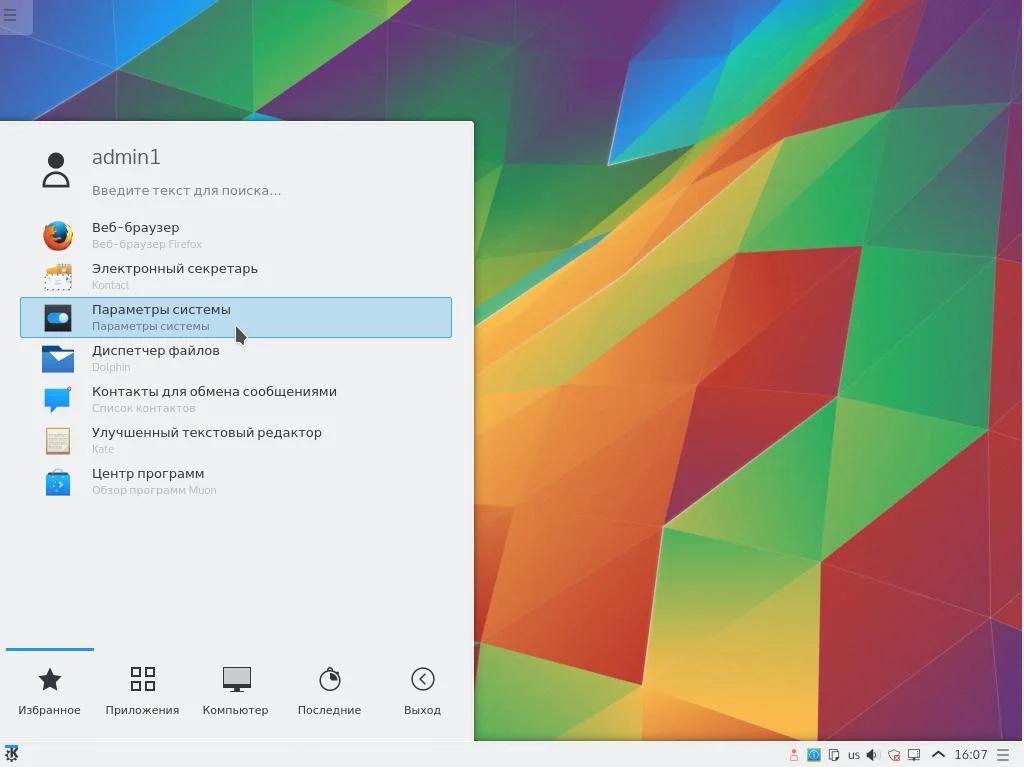
Task: Open the blue info tray icon
Action: pos(814,755)
